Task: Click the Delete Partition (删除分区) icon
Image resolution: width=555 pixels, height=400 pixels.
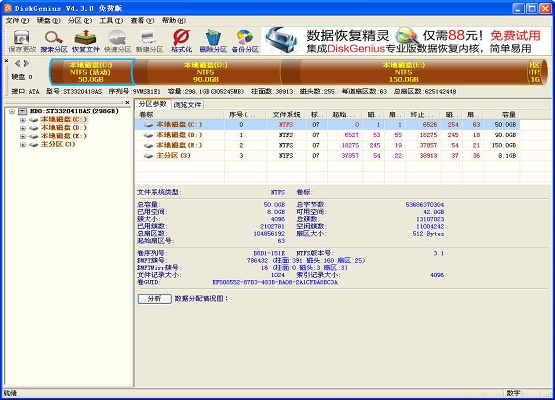Action: pyautogui.click(x=213, y=41)
